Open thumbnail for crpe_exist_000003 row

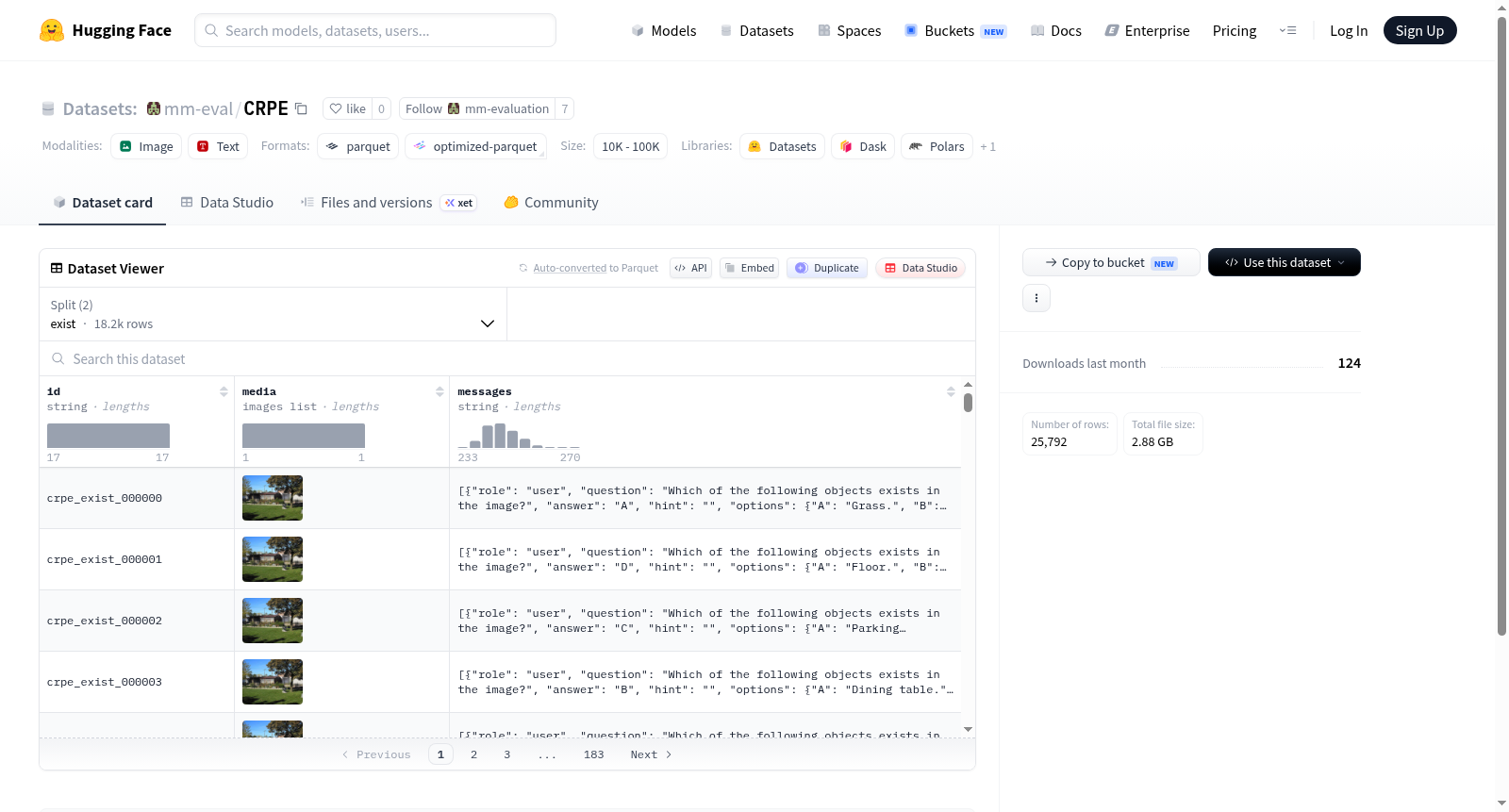pyautogui.click(x=273, y=682)
